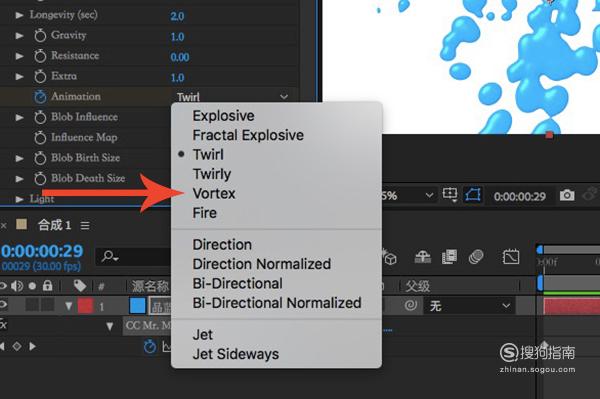Expand the Gravity property
The height and width of the screenshot is (399, 600).
19,36
